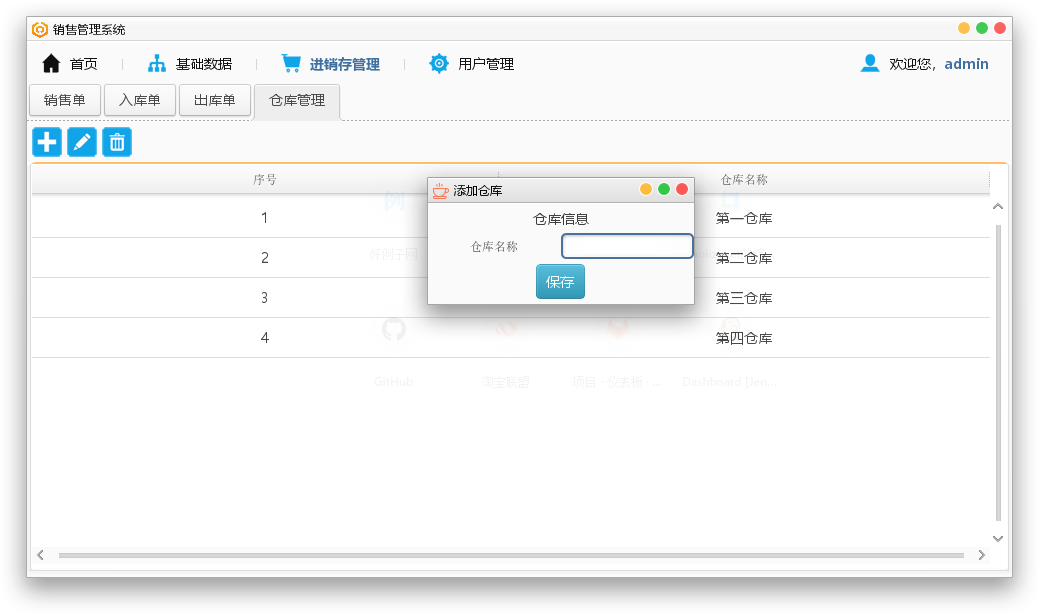1039x614 pixels.
Task: Click serial number 3 cell
Action: (264, 298)
